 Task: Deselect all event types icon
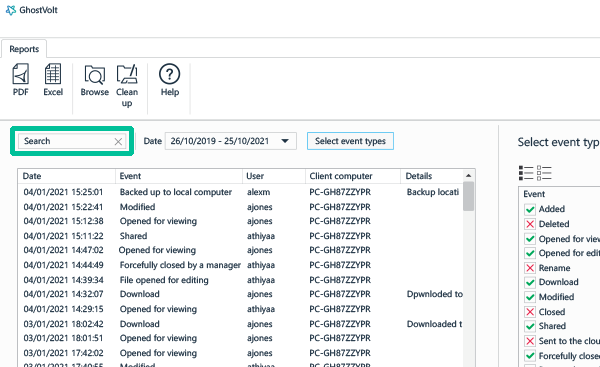pos(544,173)
